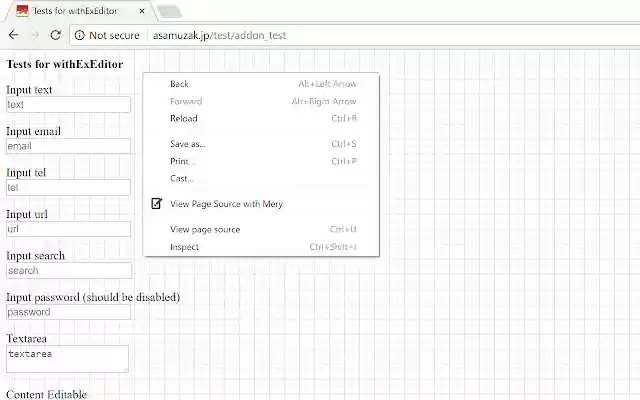
Task: Click the Not secure label text
Action: [114, 36]
